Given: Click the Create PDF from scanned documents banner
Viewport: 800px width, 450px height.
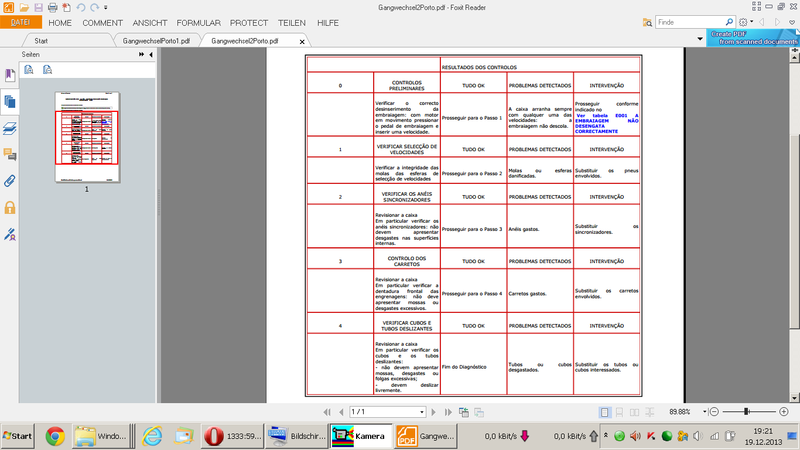Looking at the screenshot, I should coord(753,37).
